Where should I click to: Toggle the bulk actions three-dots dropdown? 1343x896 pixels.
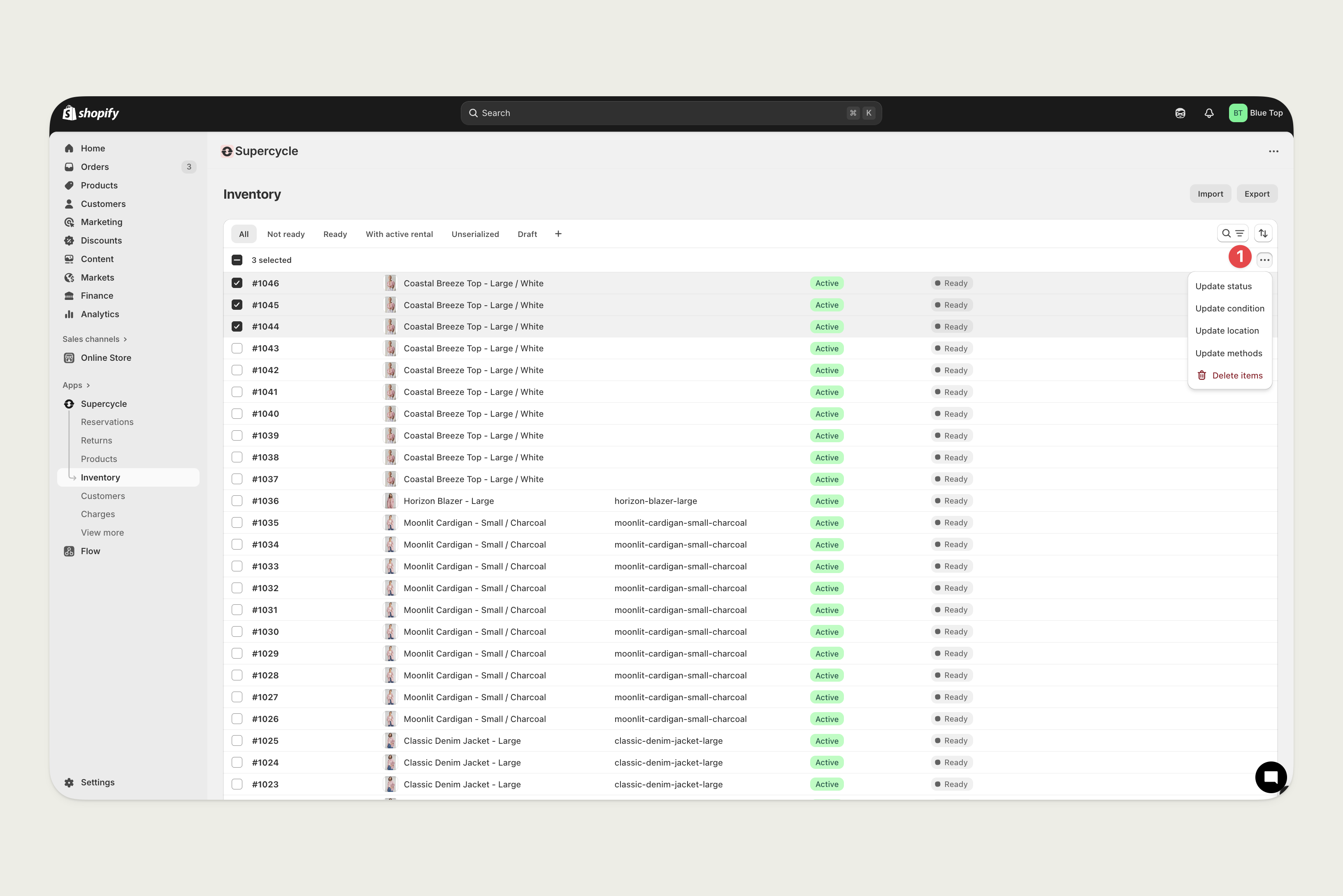[x=1264, y=260]
